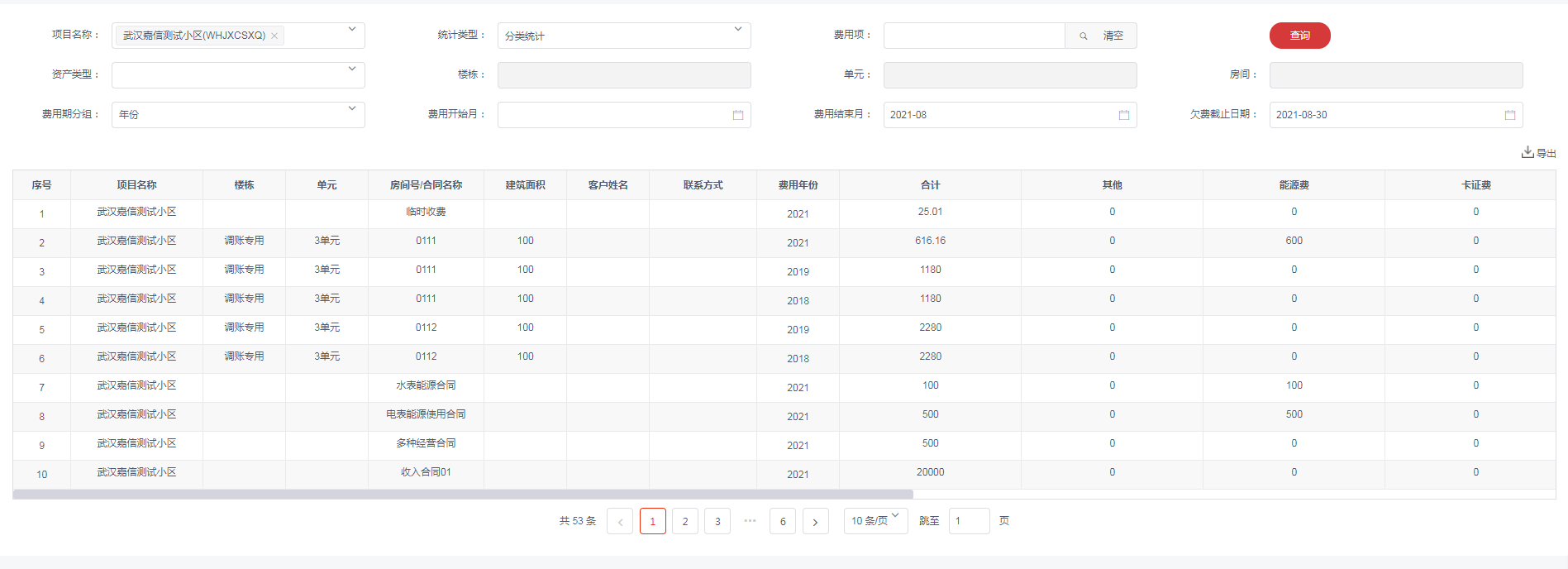Click the 能源费 value 500 in row 8
Image resolution: width=1568 pixels, height=569 pixels.
pos(1294,414)
